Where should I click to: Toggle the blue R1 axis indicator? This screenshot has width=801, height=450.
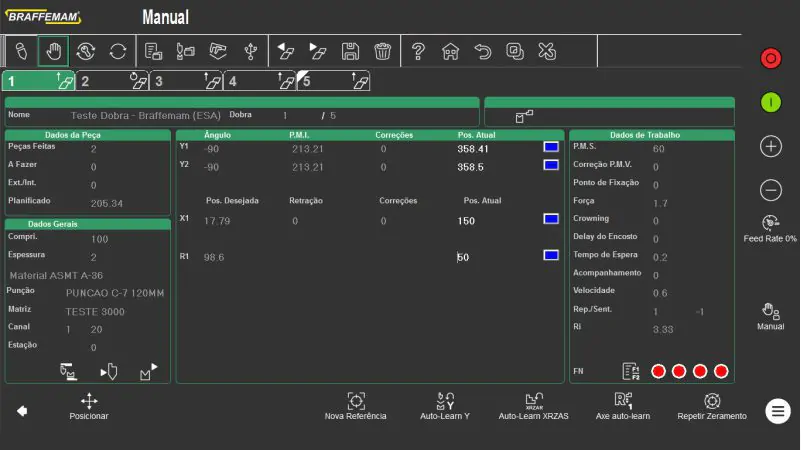[551, 255]
